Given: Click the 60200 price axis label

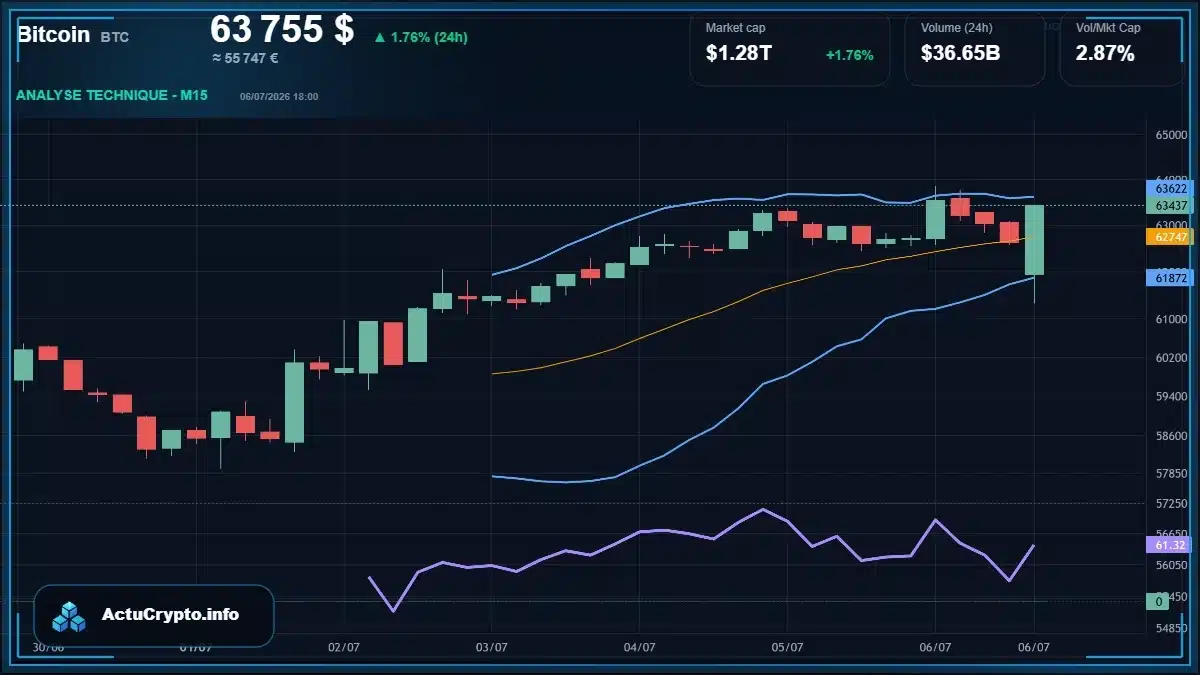Looking at the screenshot, I should (x=1171, y=358).
